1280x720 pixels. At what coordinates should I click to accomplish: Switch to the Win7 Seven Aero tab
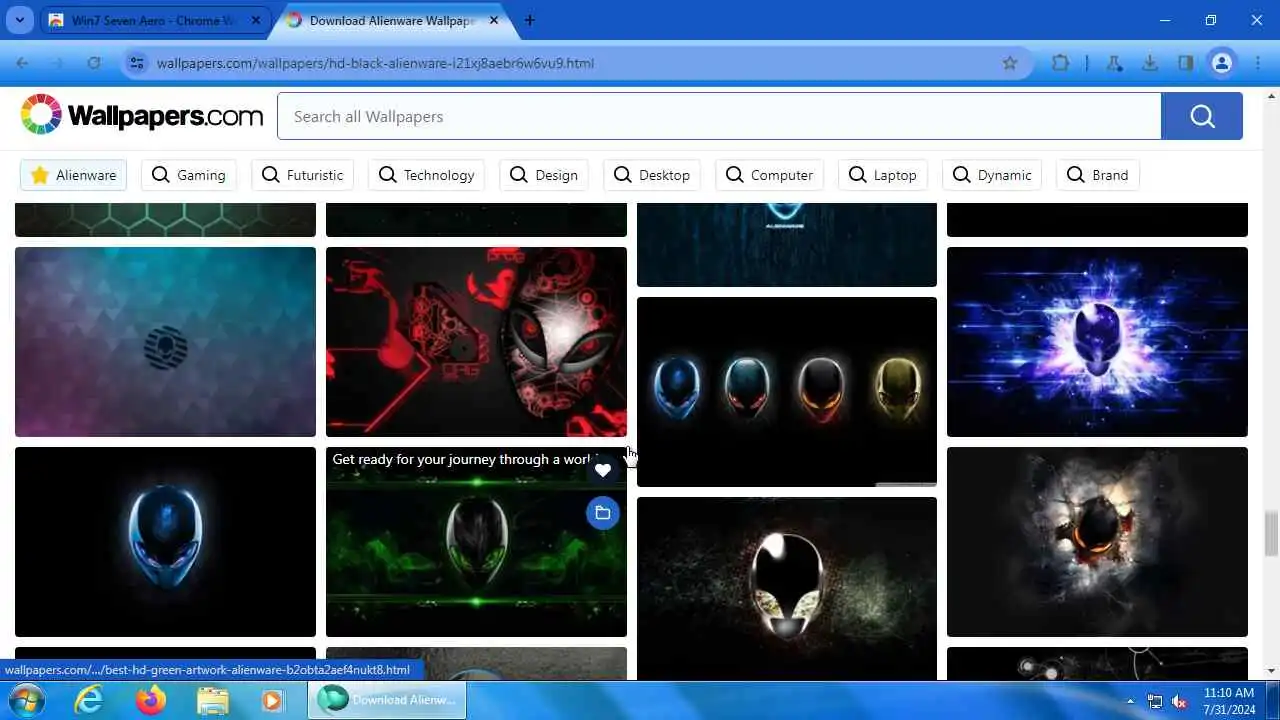153,20
